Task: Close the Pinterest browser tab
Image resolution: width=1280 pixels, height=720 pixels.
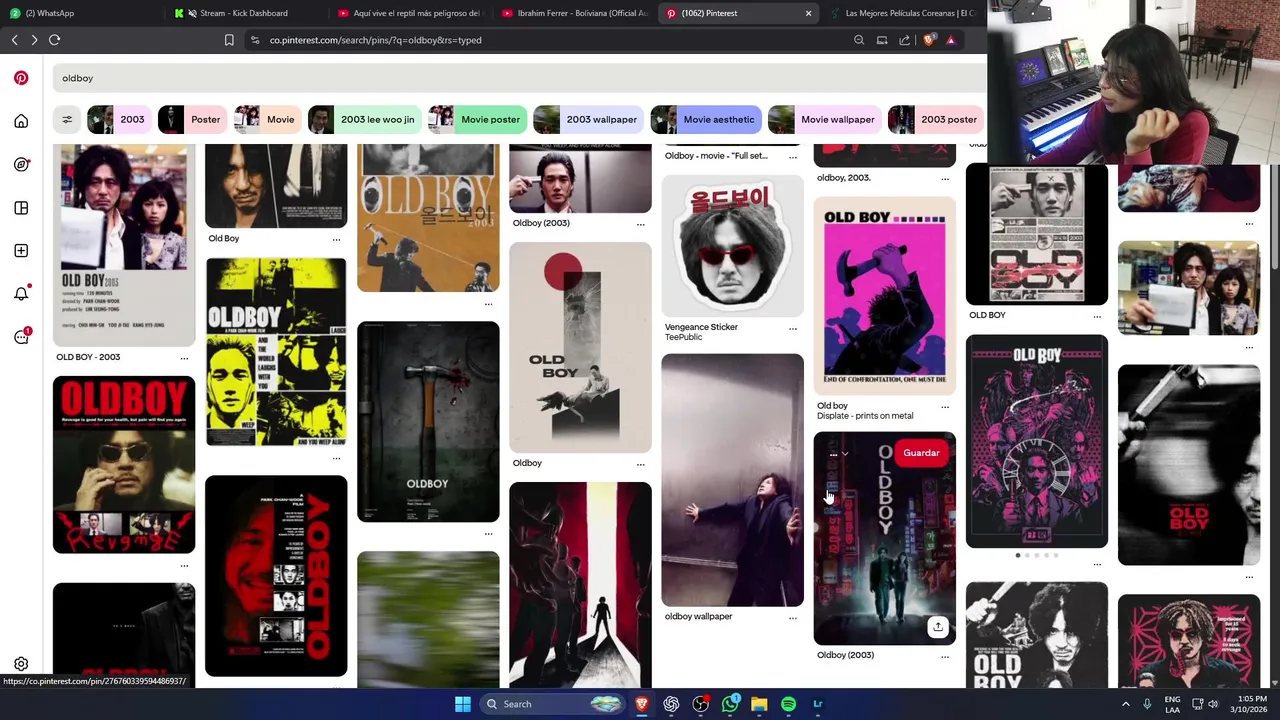Action: [x=808, y=13]
